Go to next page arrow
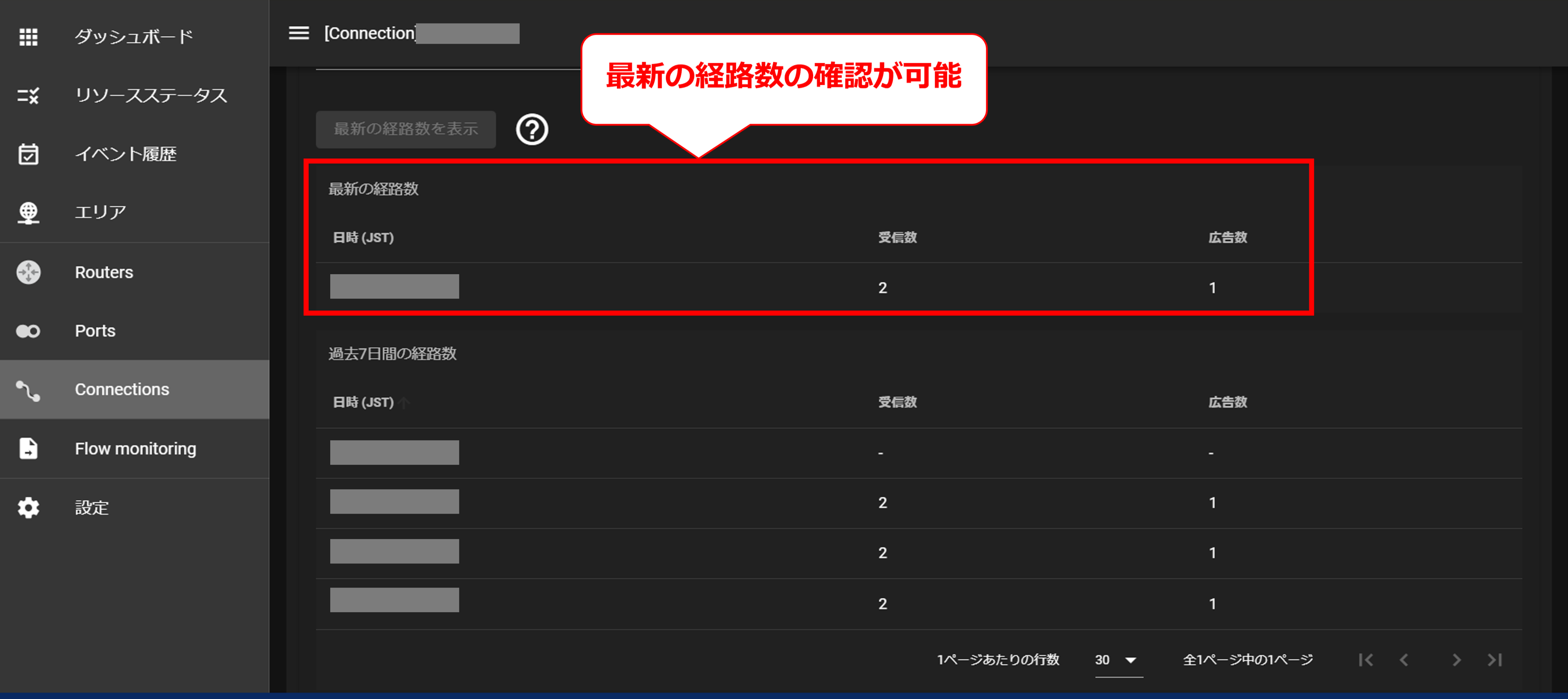Image resolution: width=1568 pixels, height=699 pixels. point(1456,660)
